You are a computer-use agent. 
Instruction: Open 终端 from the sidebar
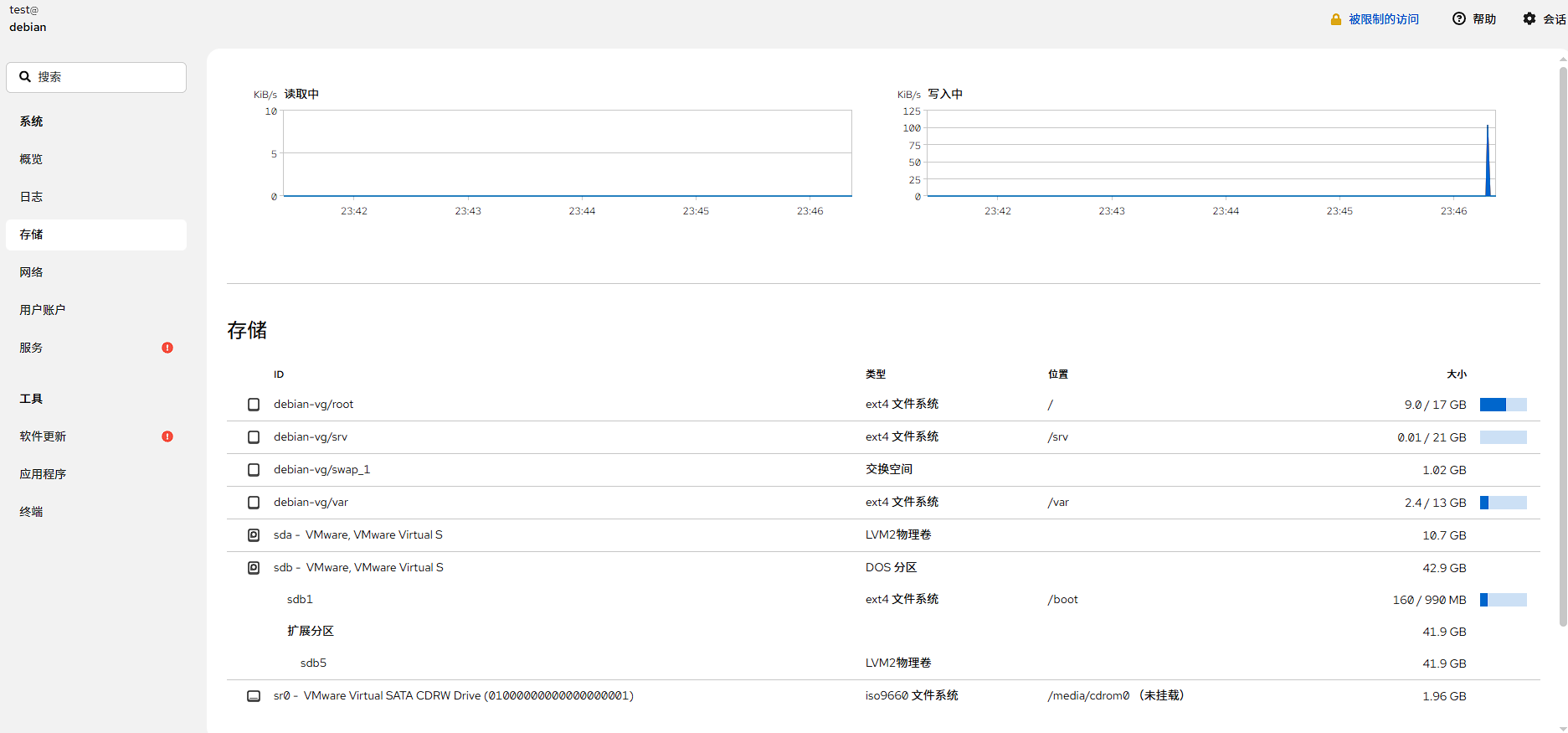tap(32, 512)
